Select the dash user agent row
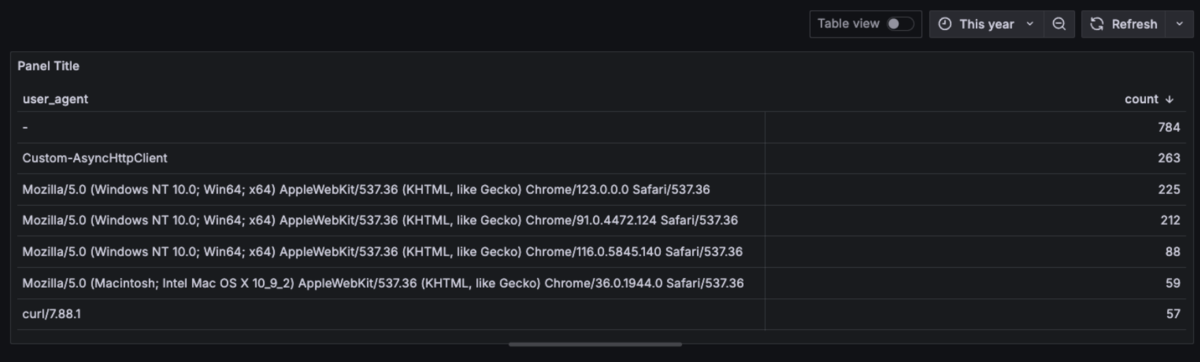This screenshot has height=362, width=1200. coord(600,127)
